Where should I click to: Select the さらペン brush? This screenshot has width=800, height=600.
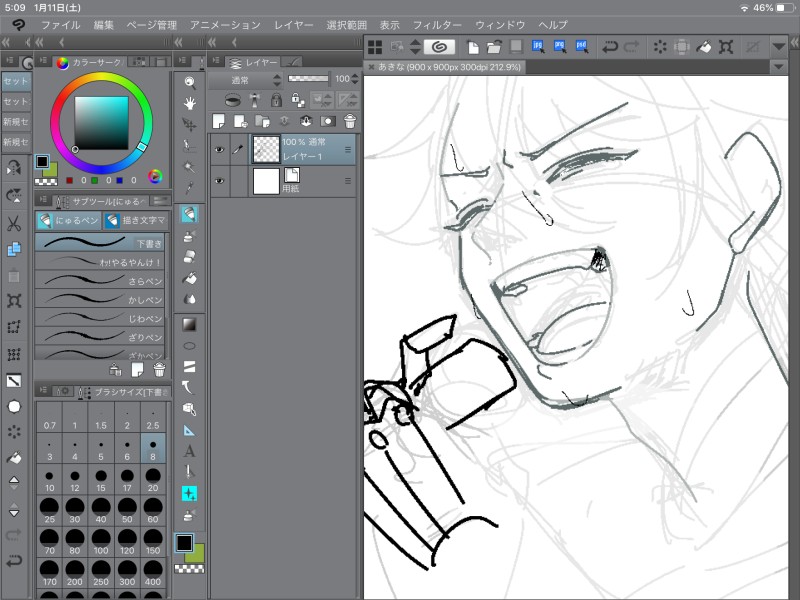pyautogui.click(x=100, y=281)
